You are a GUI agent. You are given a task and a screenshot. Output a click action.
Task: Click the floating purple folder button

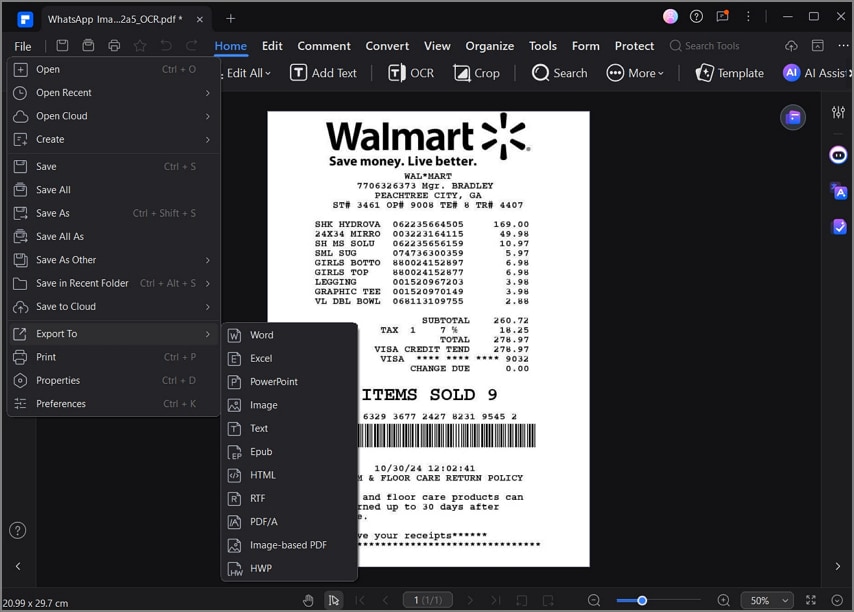tap(793, 117)
